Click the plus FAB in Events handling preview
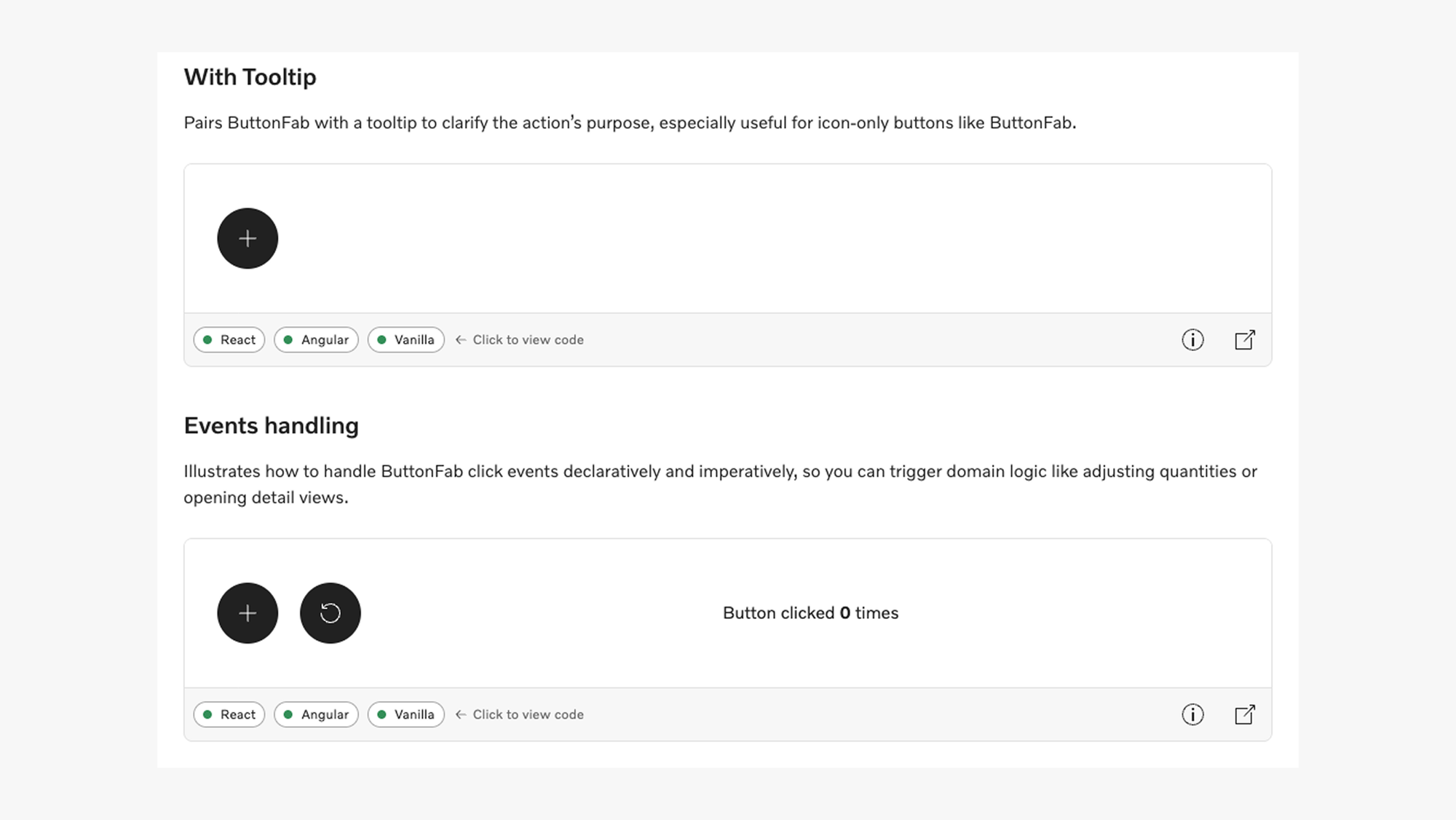 tap(247, 613)
